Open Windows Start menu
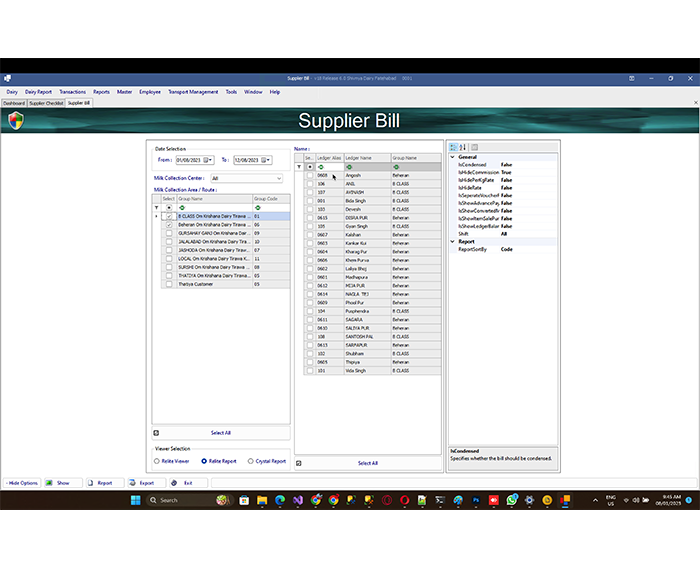Screen dimensions: 700x568 136,500
